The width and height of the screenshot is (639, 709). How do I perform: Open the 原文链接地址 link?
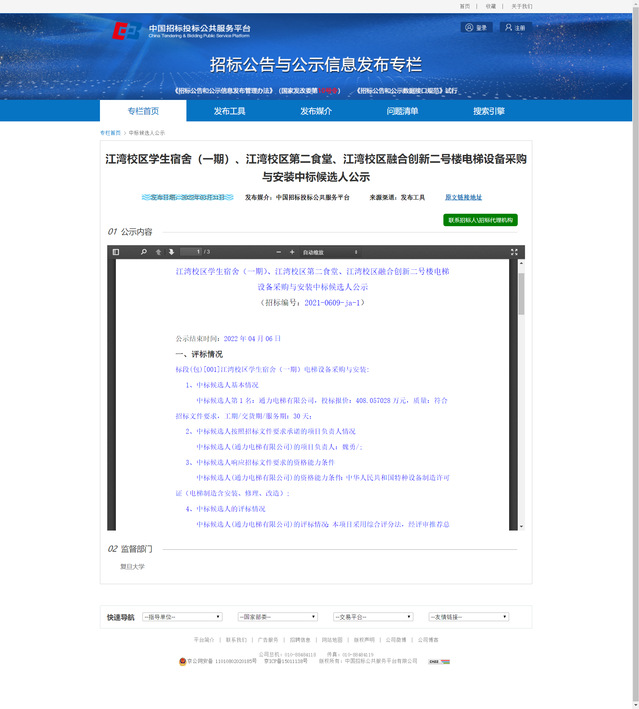463,198
